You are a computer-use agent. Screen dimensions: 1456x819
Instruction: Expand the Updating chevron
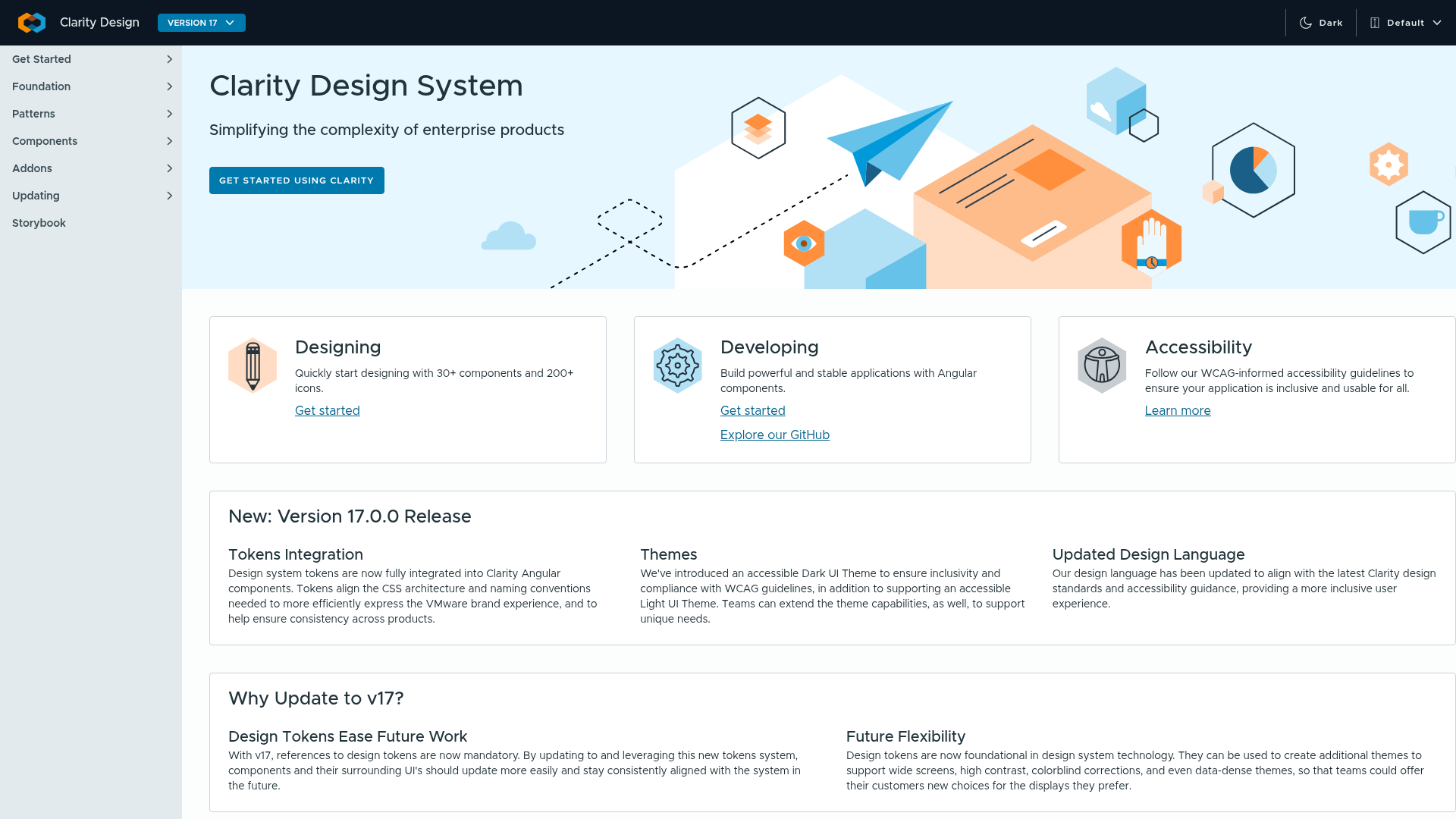click(169, 196)
